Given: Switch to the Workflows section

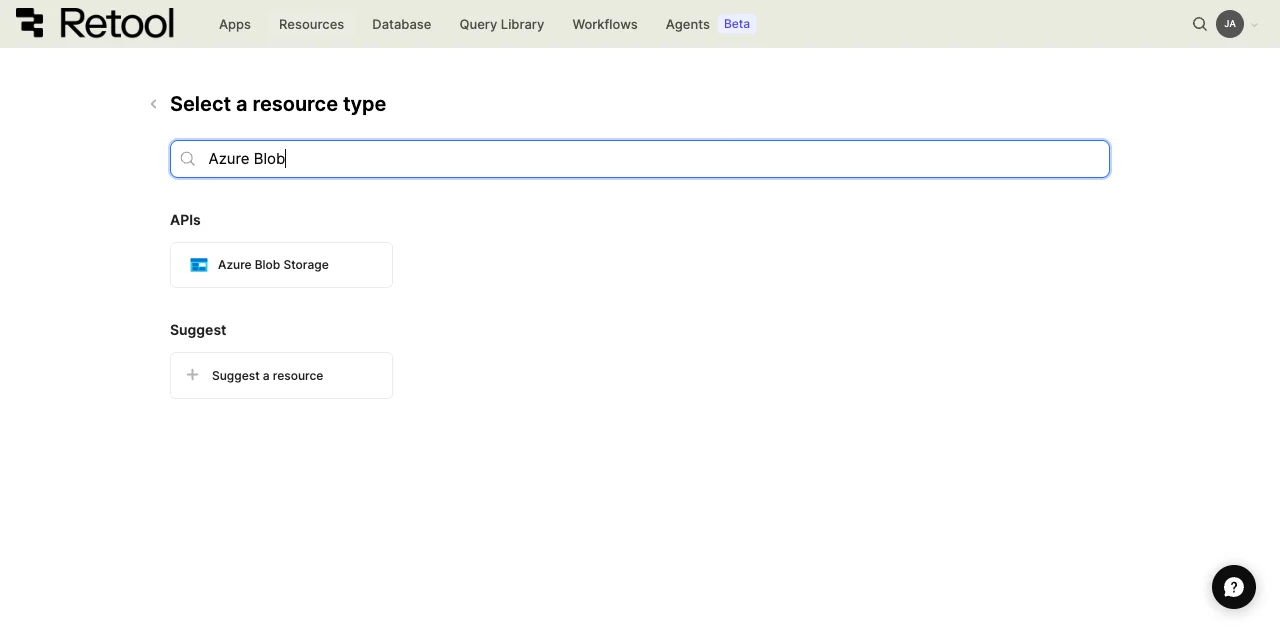Looking at the screenshot, I should 604,24.
